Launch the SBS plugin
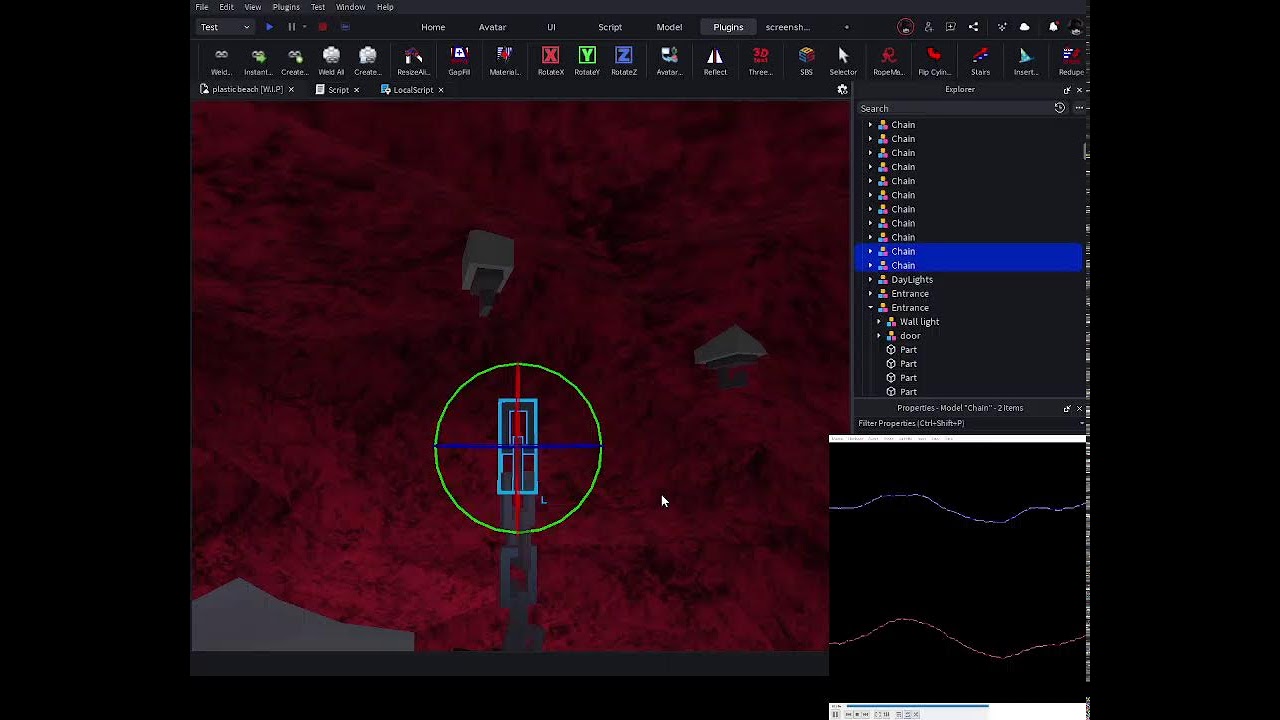Viewport: 1280px width, 720px height. tap(806, 61)
